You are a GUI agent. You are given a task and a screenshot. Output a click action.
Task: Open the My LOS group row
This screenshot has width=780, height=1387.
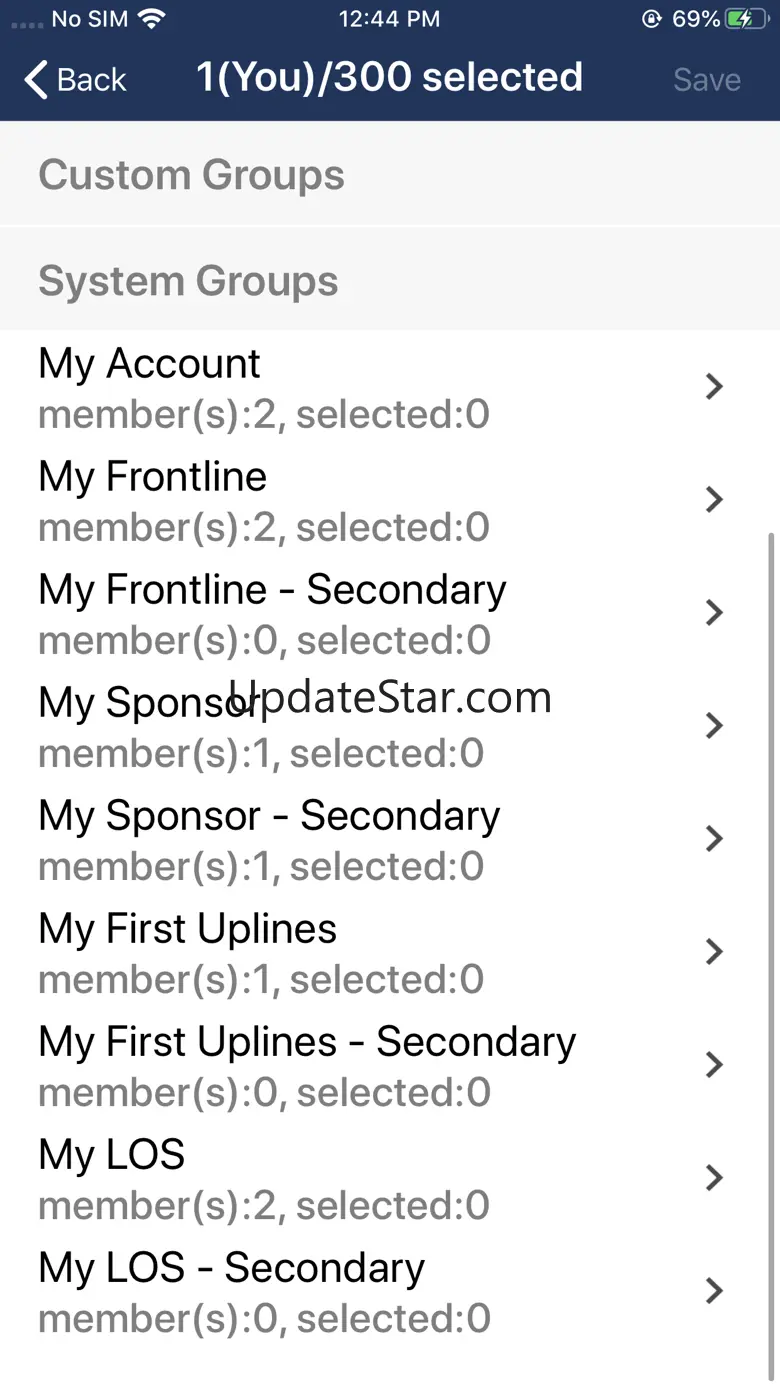tap(300, 1178)
